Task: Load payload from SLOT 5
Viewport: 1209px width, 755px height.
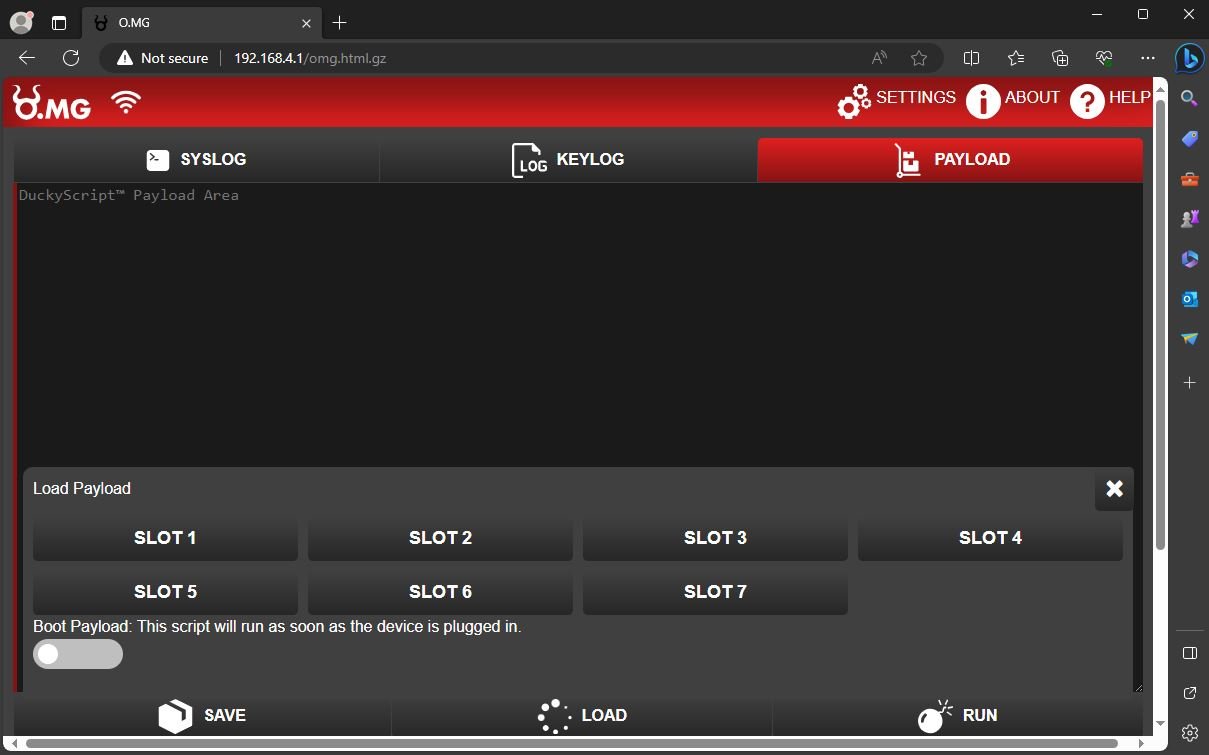Action: pos(165,592)
